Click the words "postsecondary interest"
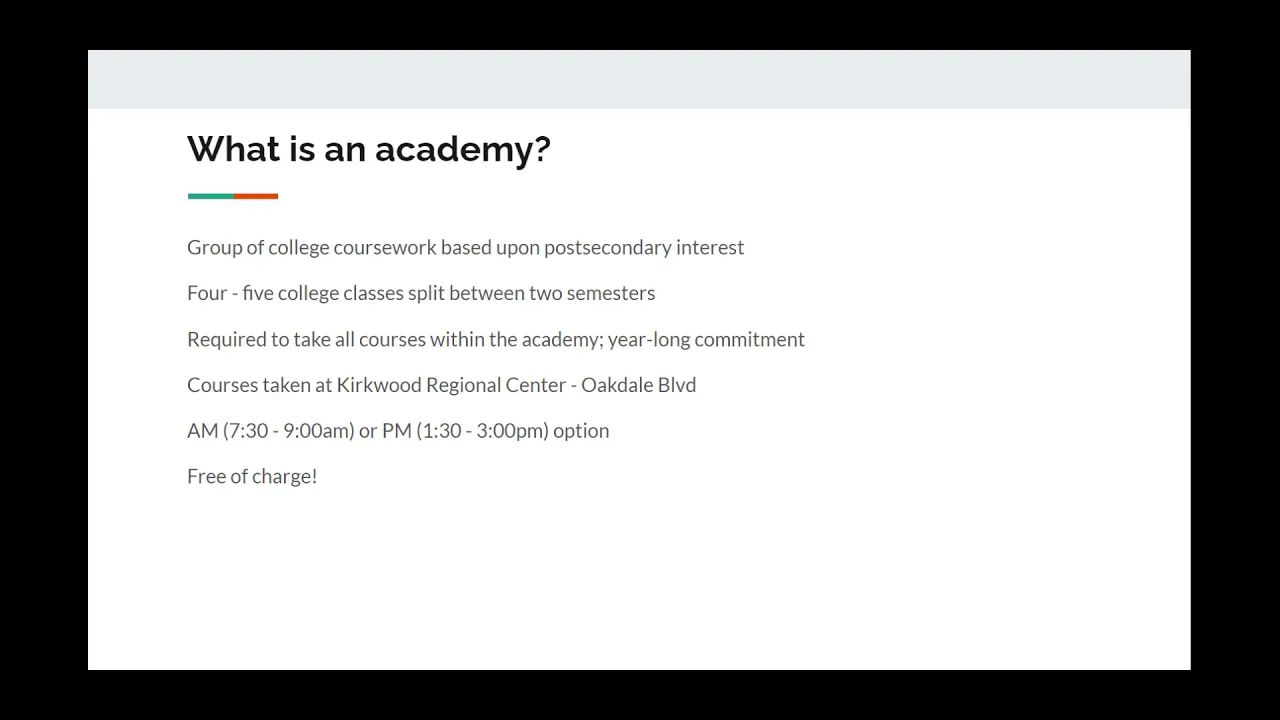Viewport: 1280px width, 720px height. tap(644, 247)
